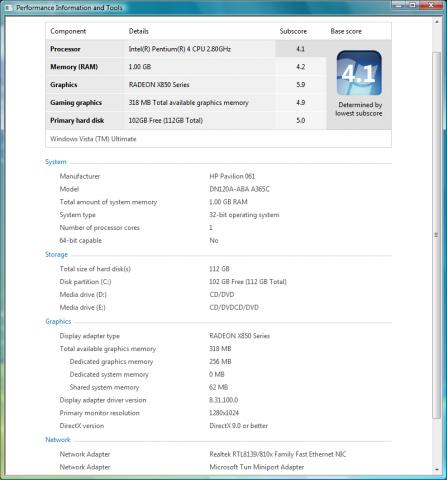The width and height of the screenshot is (447, 480).
Task: Click '102GB Free (112GB Total)' in score table
Action: pos(166,120)
